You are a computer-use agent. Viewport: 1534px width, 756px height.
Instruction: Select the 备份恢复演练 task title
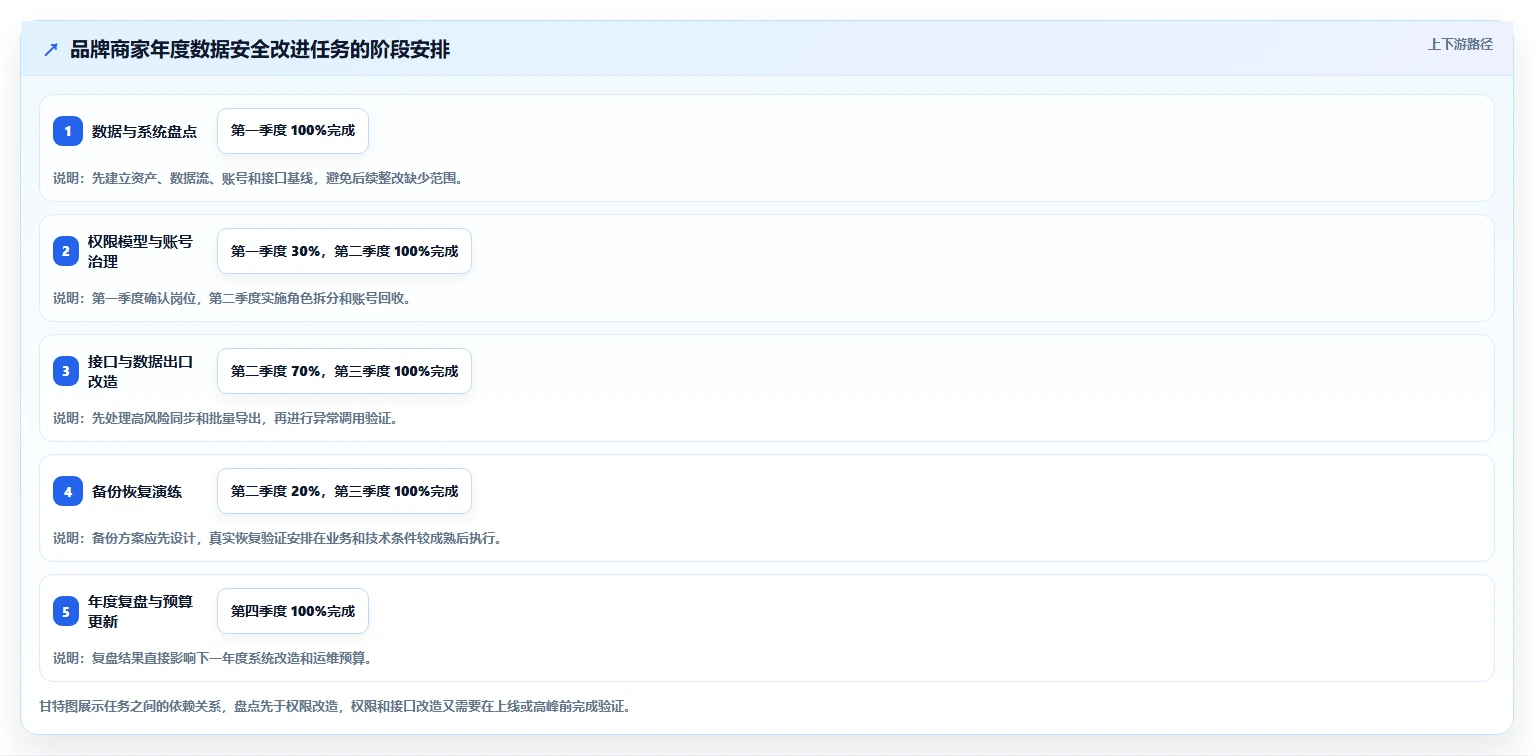click(x=137, y=491)
